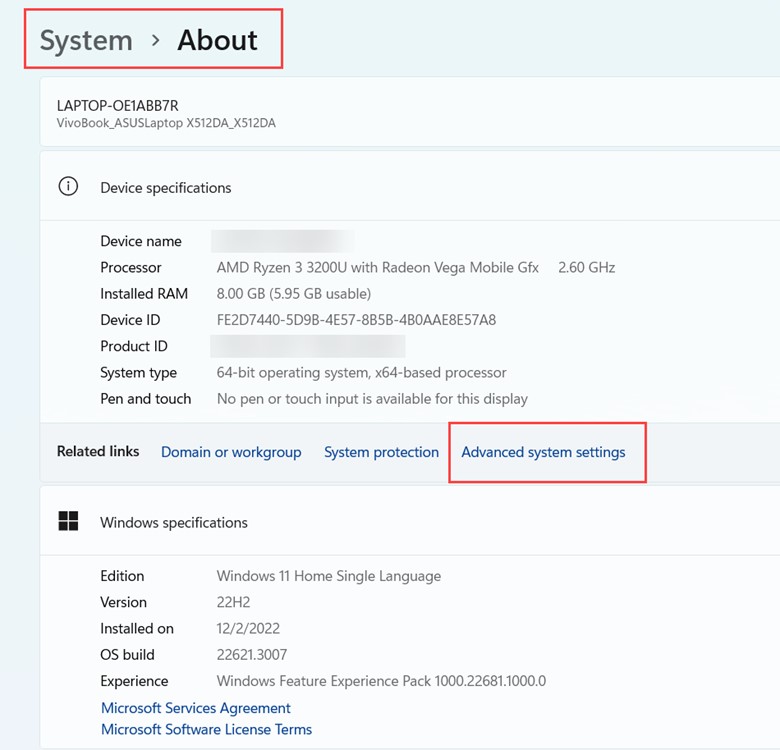Select LAPTOP-OE1ABB7R computer name
Image resolution: width=780 pixels, height=750 pixels.
tap(117, 105)
